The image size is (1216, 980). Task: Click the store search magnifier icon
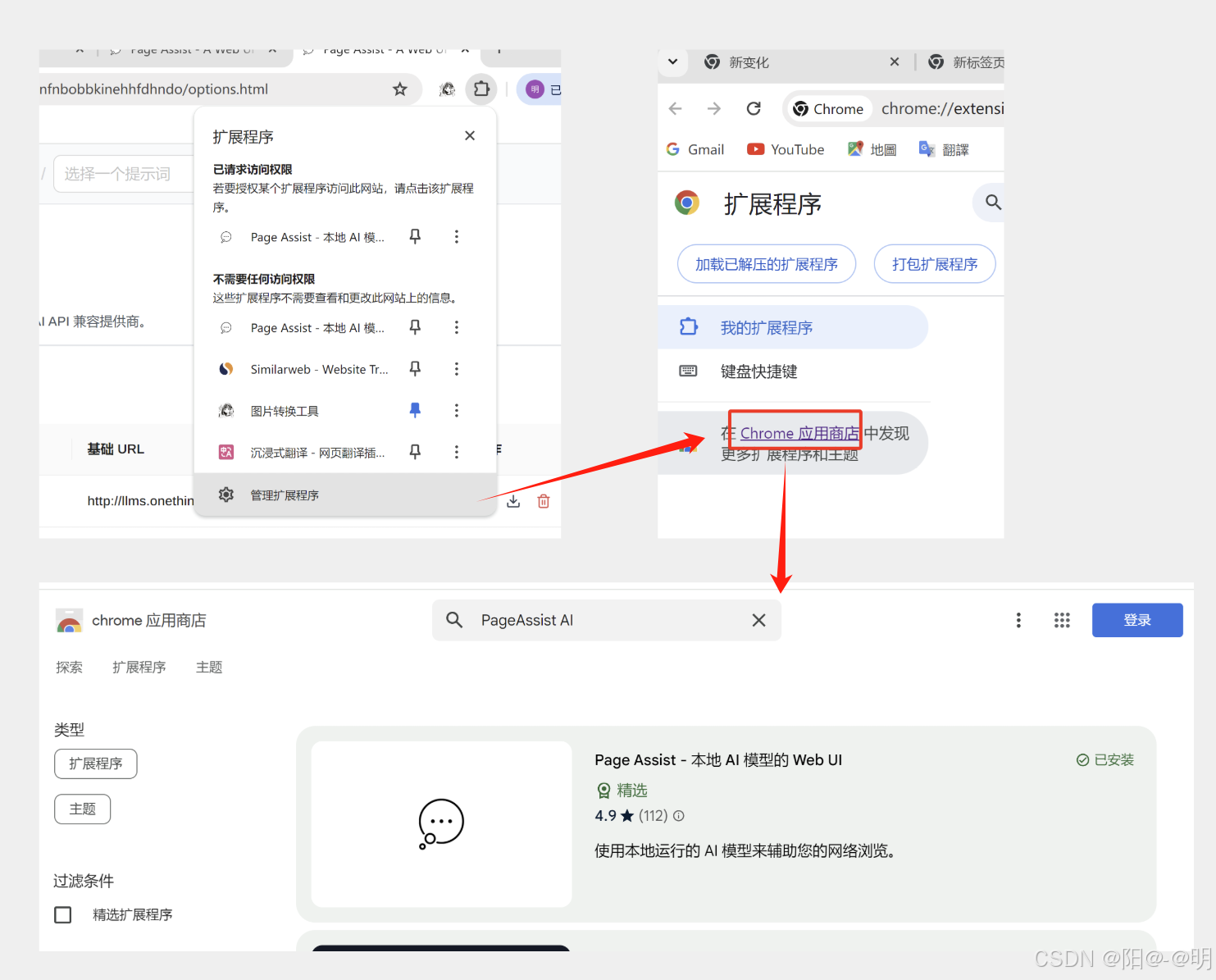pyautogui.click(x=454, y=620)
